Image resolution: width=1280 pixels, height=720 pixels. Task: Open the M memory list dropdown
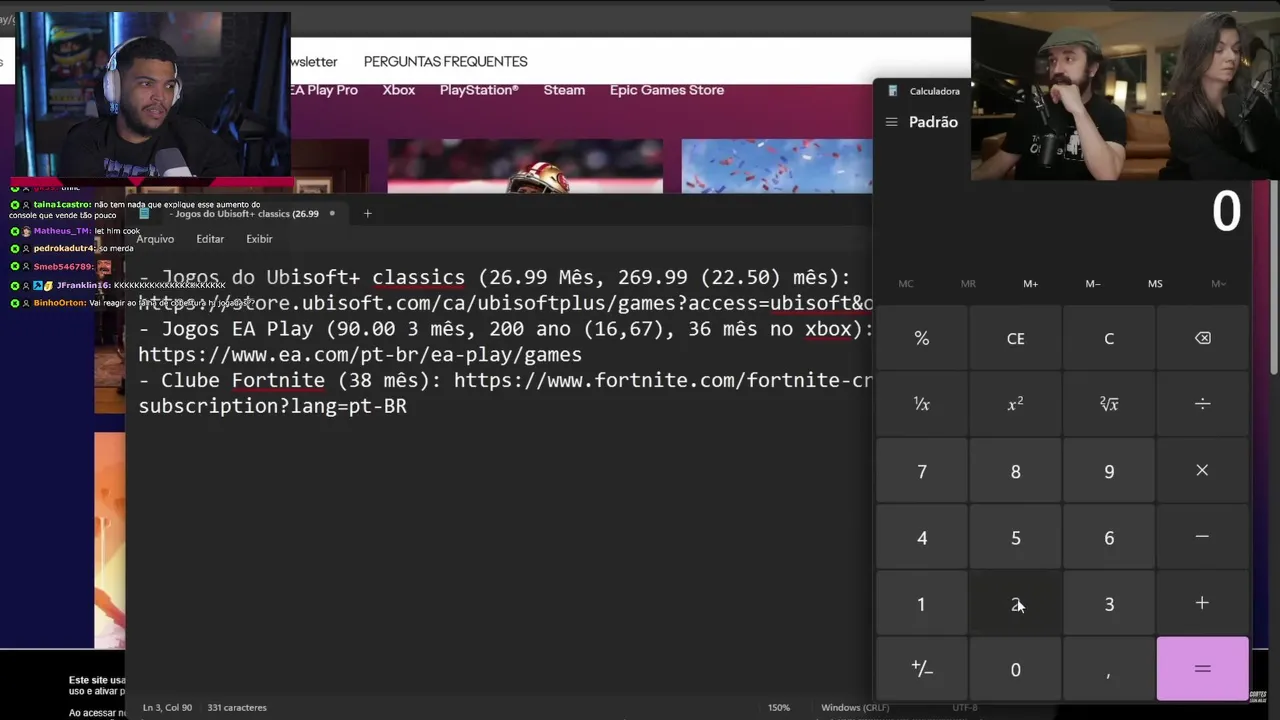(x=1218, y=284)
